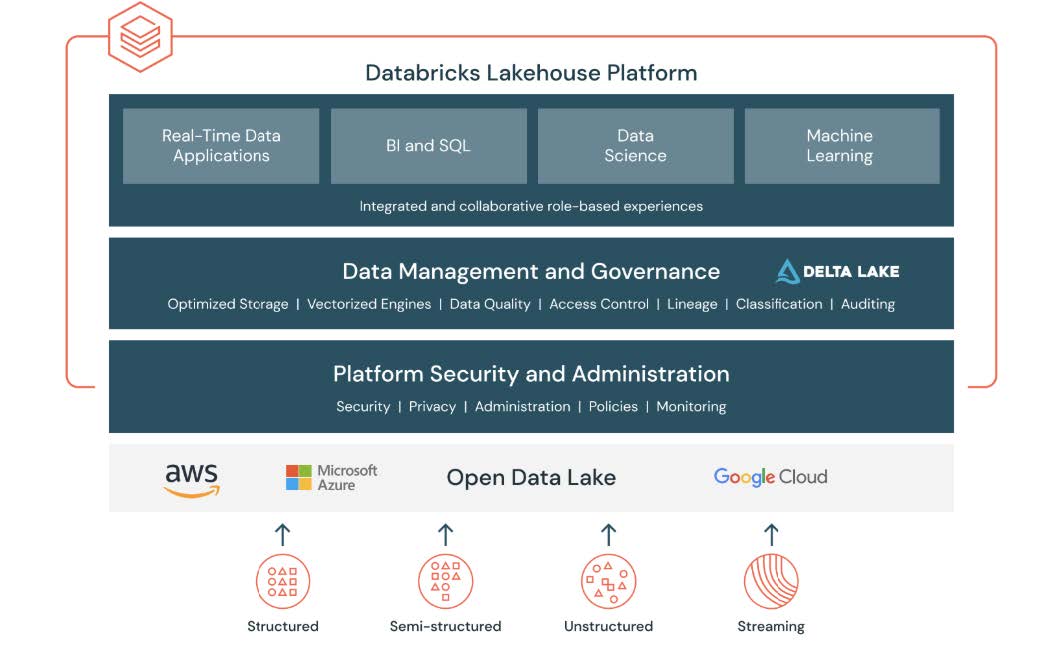Image resolution: width=1038 pixels, height=651 pixels.
Task: Click the Auditing label
Action: pyautogui.click(x=868, y=304)
